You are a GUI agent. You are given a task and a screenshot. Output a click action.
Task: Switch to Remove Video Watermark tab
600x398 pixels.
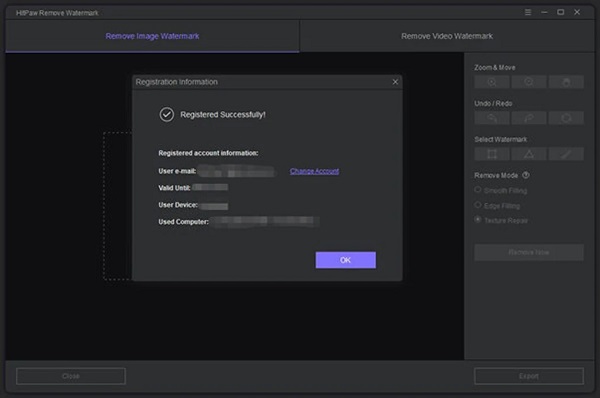click(447, 36)
